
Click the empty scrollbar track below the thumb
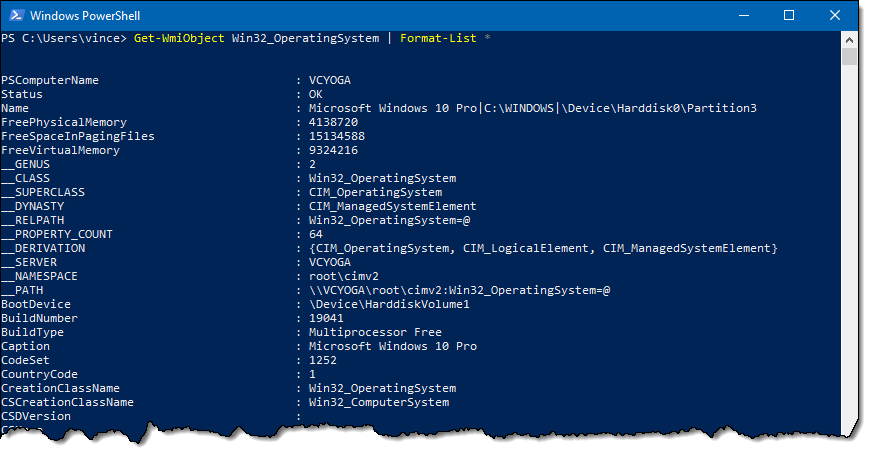pos(849,244)
